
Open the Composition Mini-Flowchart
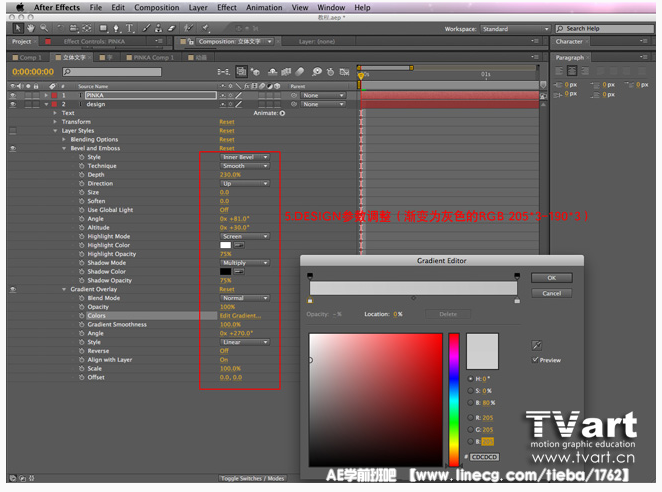pyautogui.click(x=223, y=72)
